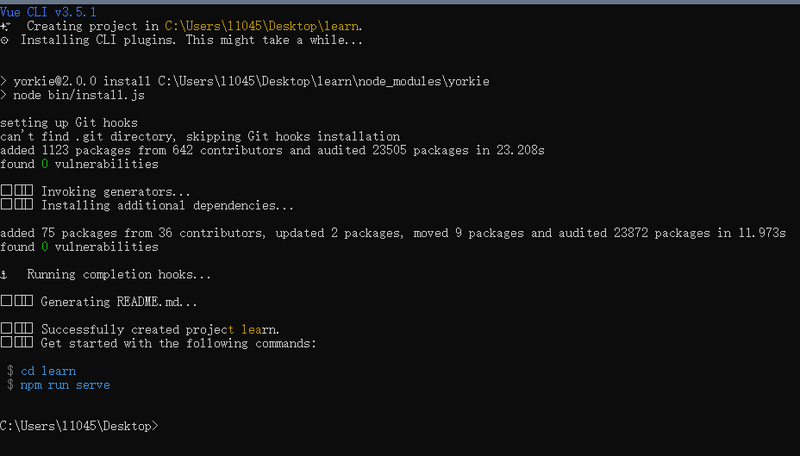Click the gear icon beside Installing CLI plugins
The height and width of the screenshot is (456, 800).
coord(5,41)
